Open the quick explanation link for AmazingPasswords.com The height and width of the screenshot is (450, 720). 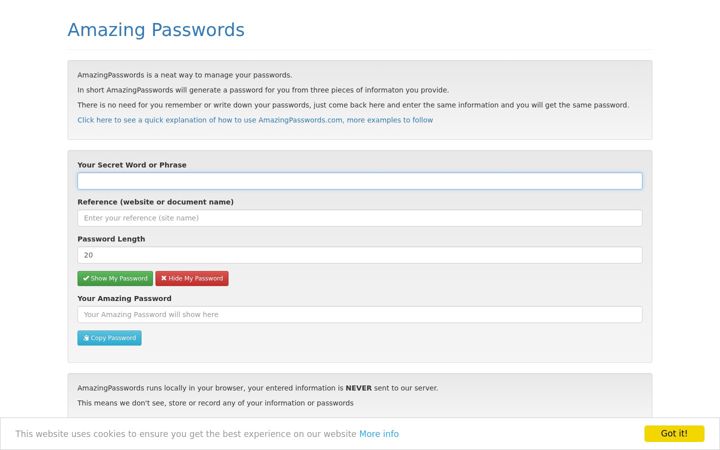point(255,120)
